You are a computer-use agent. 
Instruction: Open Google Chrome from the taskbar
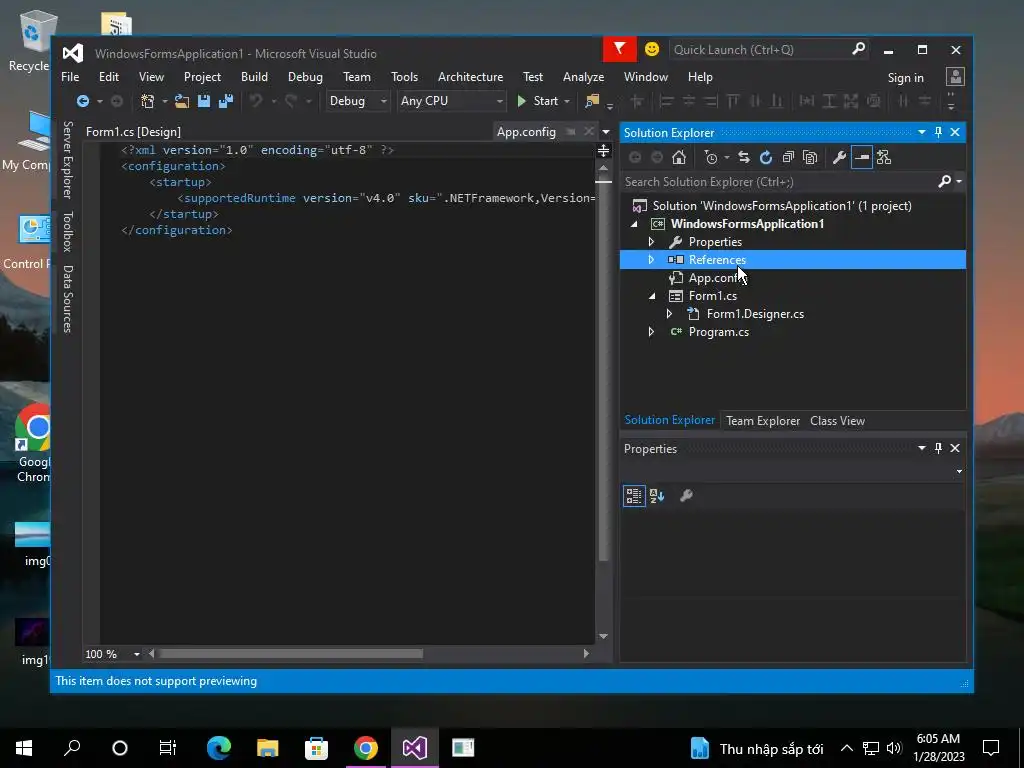[366, 748]
